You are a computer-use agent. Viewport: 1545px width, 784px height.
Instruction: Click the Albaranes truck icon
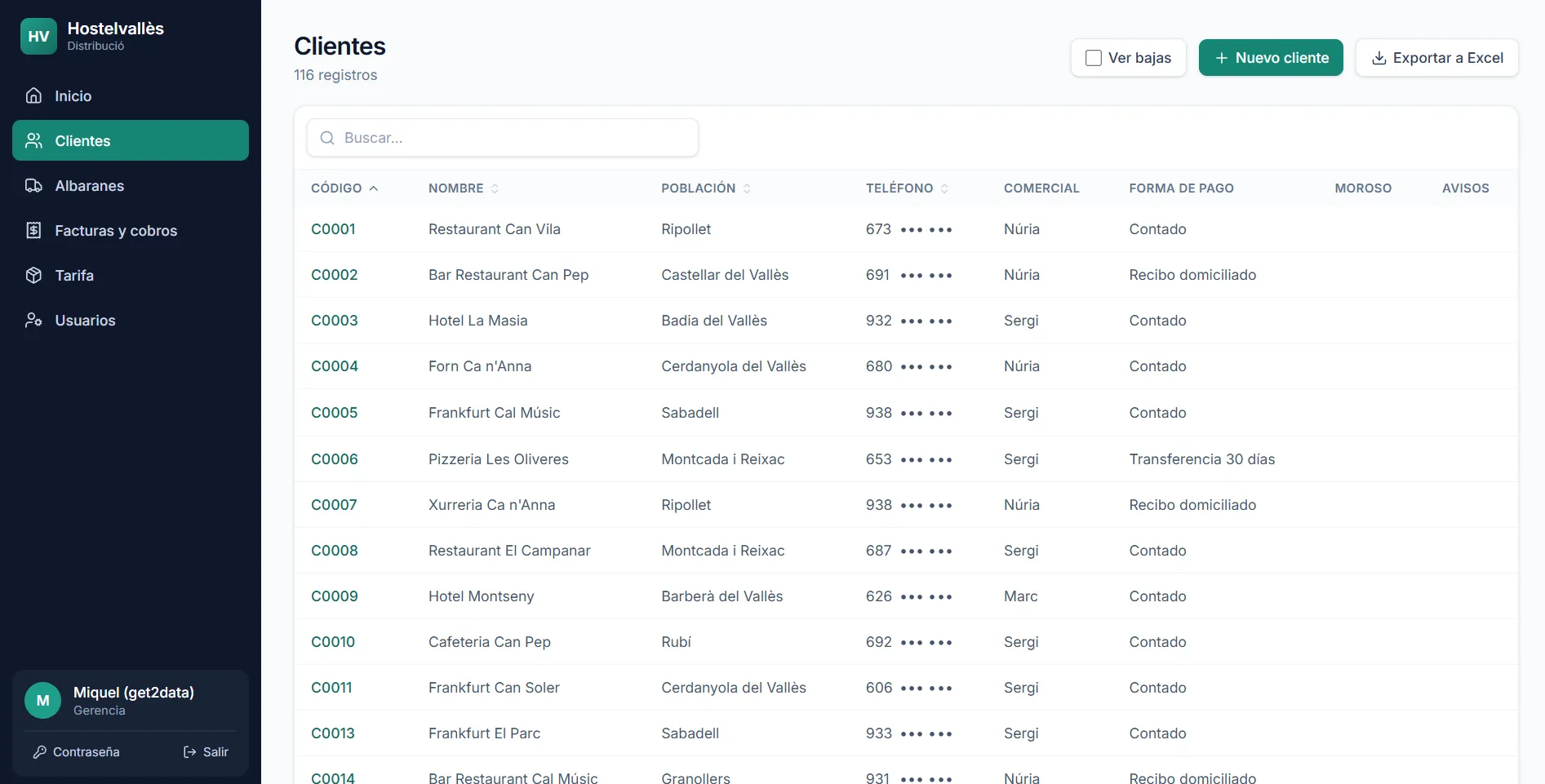click(x=33, y=185)
